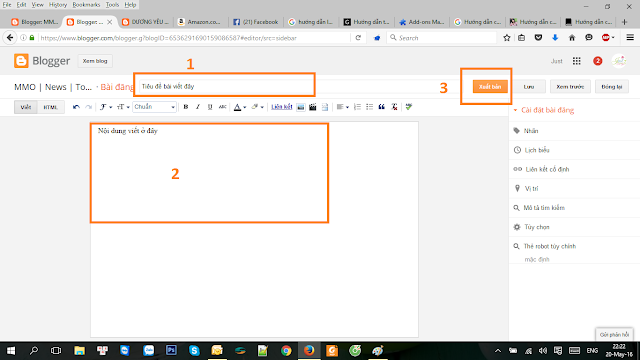Open Firefox hamburger menu
The width and height of the screenshot is (640, 360).
(630, 38)
